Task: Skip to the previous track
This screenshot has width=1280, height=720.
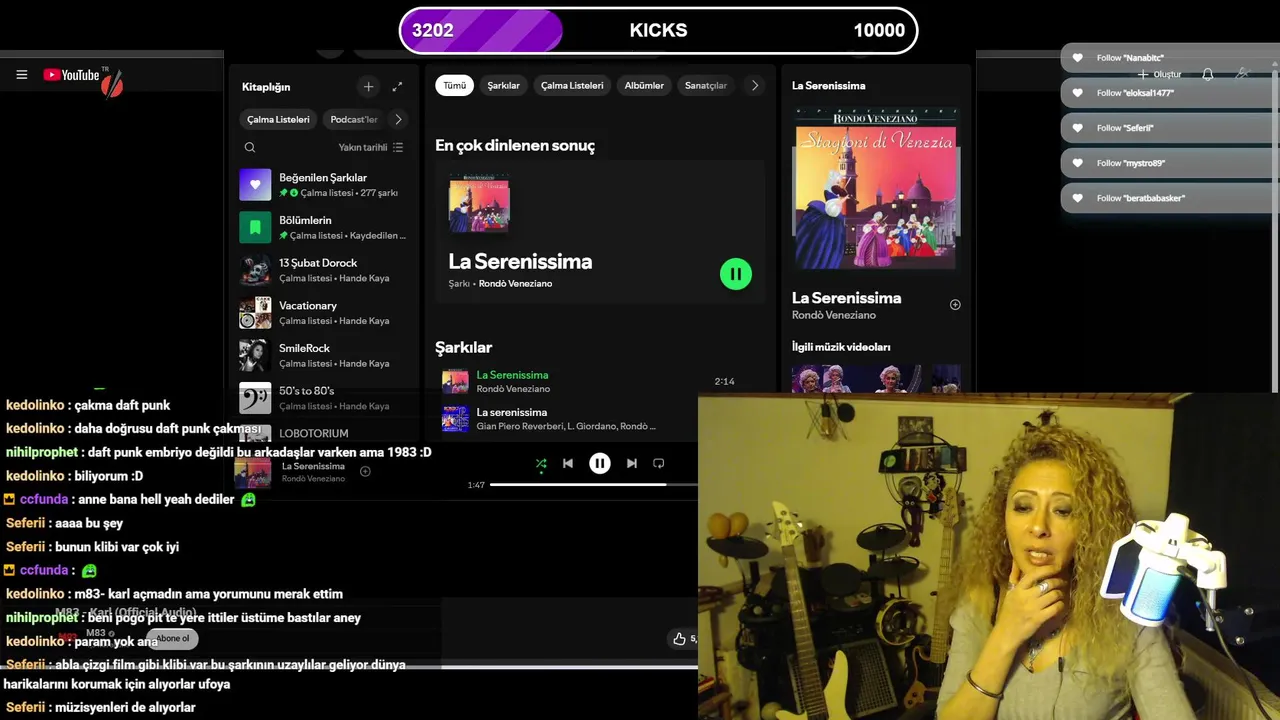Action: pyautogui.click(x=568, y=463)
